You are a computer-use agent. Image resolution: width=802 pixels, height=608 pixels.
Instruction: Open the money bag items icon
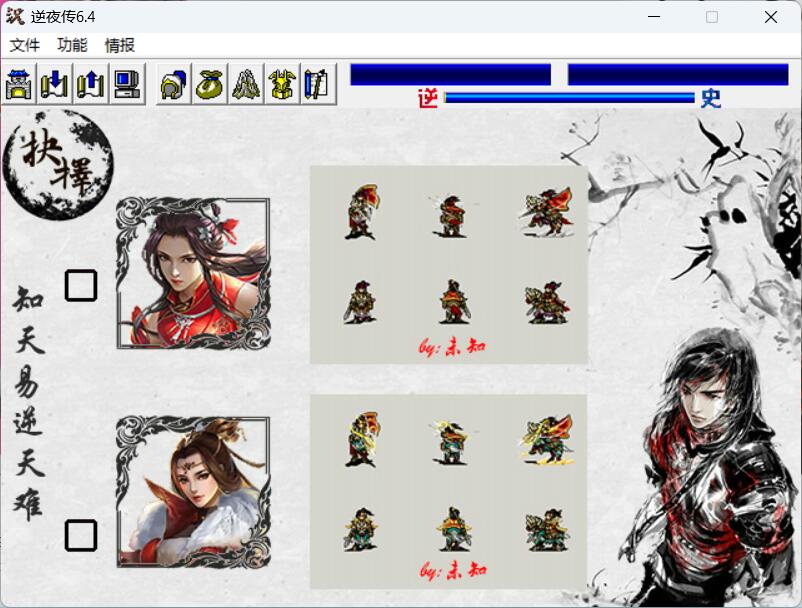pos(210,84)
